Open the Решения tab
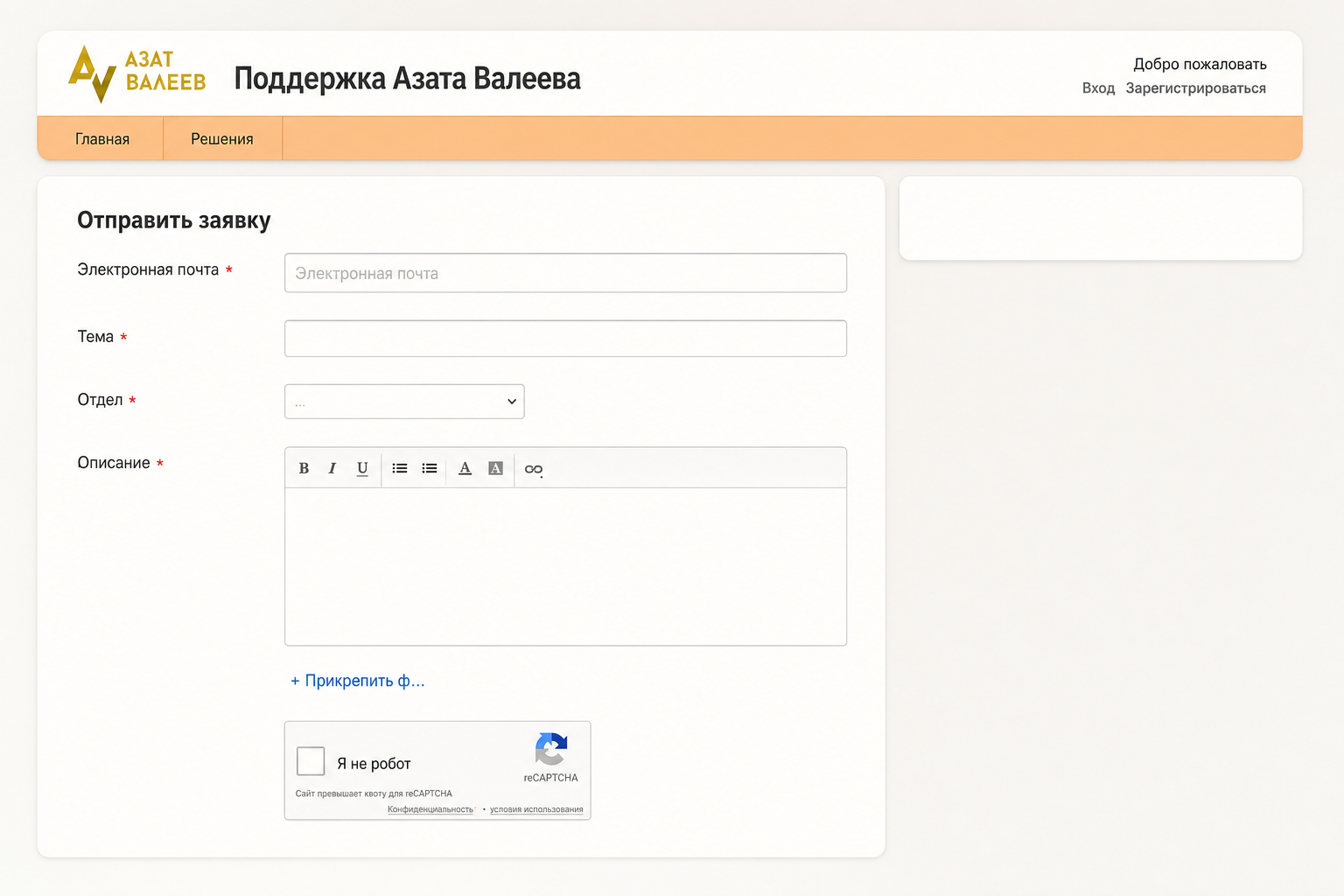The width and height of the screenshot is (1344, 896). click(222, 139)
